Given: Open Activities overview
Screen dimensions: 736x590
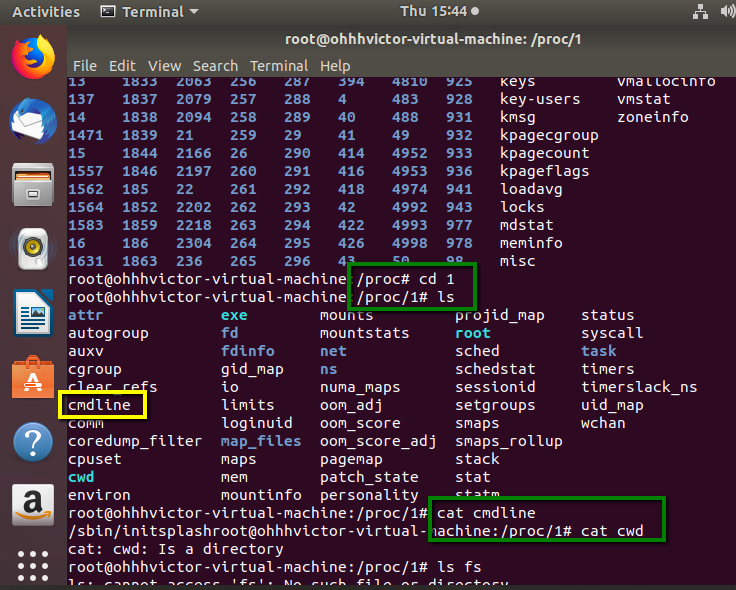Looking at the screenshot, I should point(46,12).
